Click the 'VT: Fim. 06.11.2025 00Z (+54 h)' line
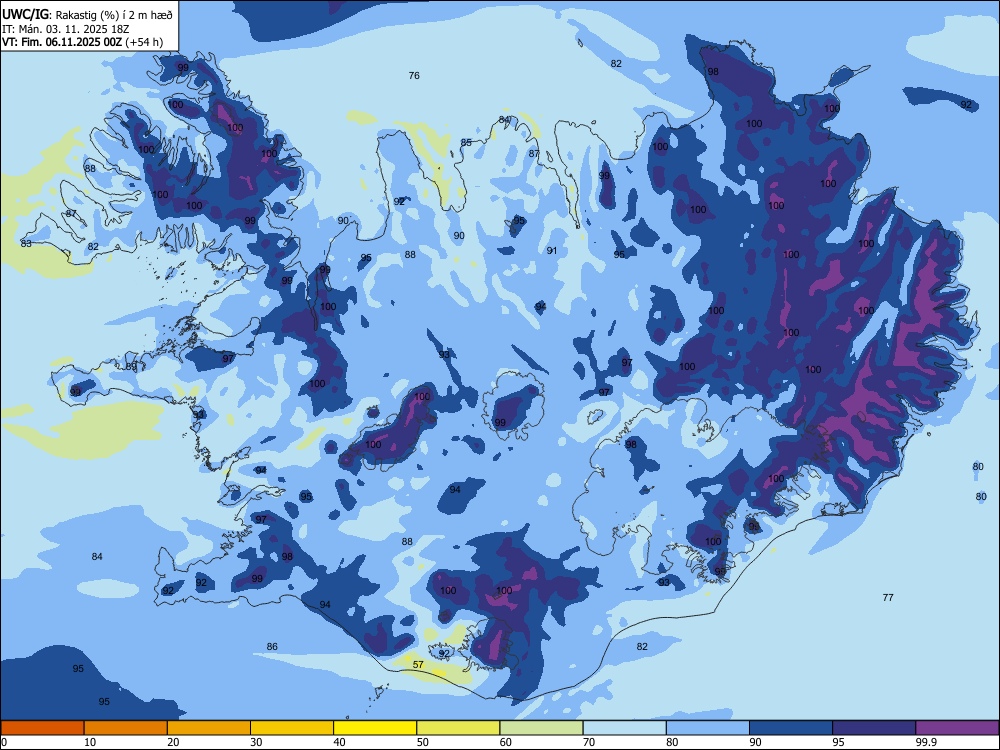The image size is (1000, 750). coord(82,42)
